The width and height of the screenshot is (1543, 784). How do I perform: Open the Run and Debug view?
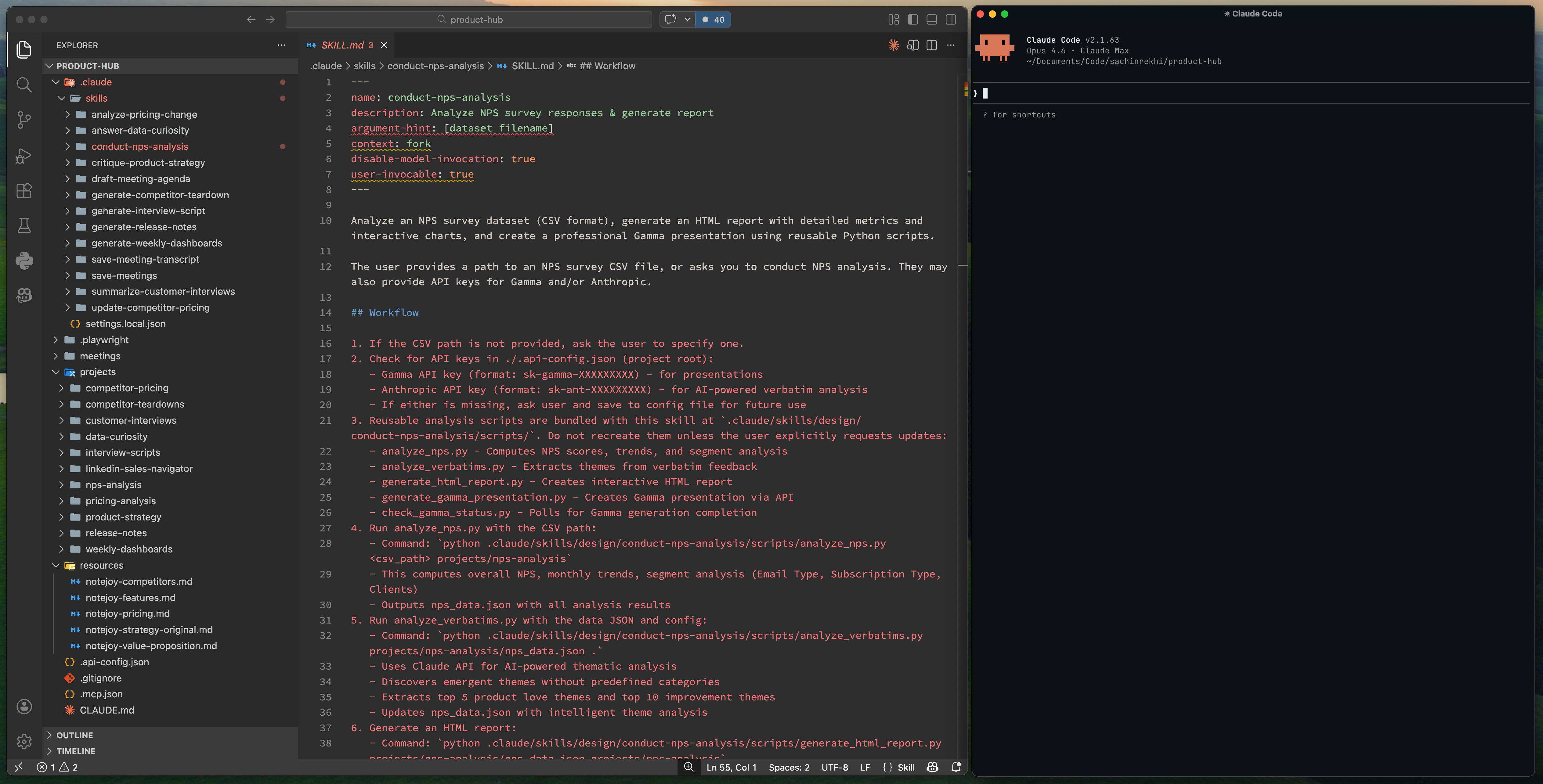click(24, 156)
